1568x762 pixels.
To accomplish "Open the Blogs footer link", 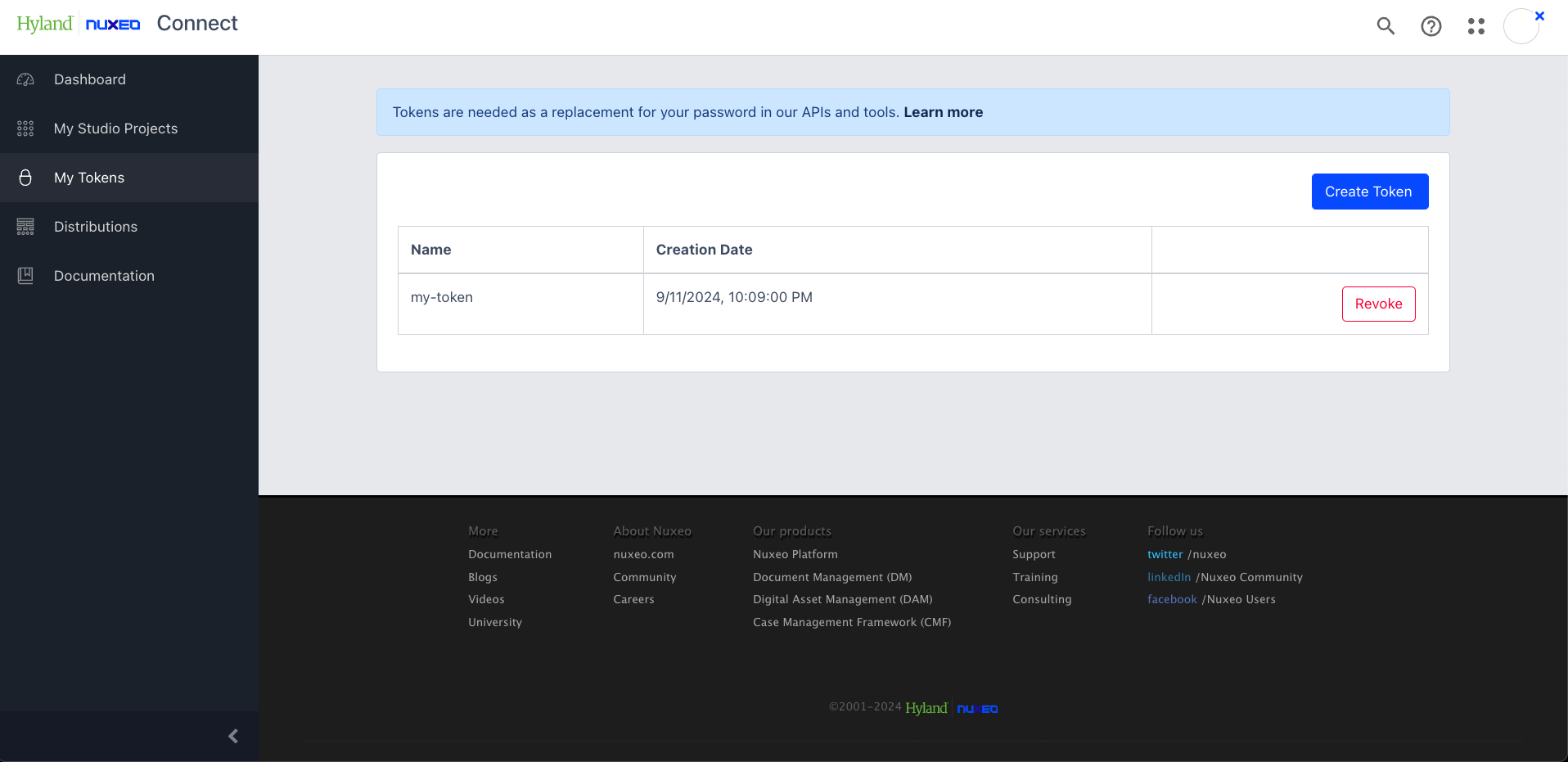I will (483, 577).
